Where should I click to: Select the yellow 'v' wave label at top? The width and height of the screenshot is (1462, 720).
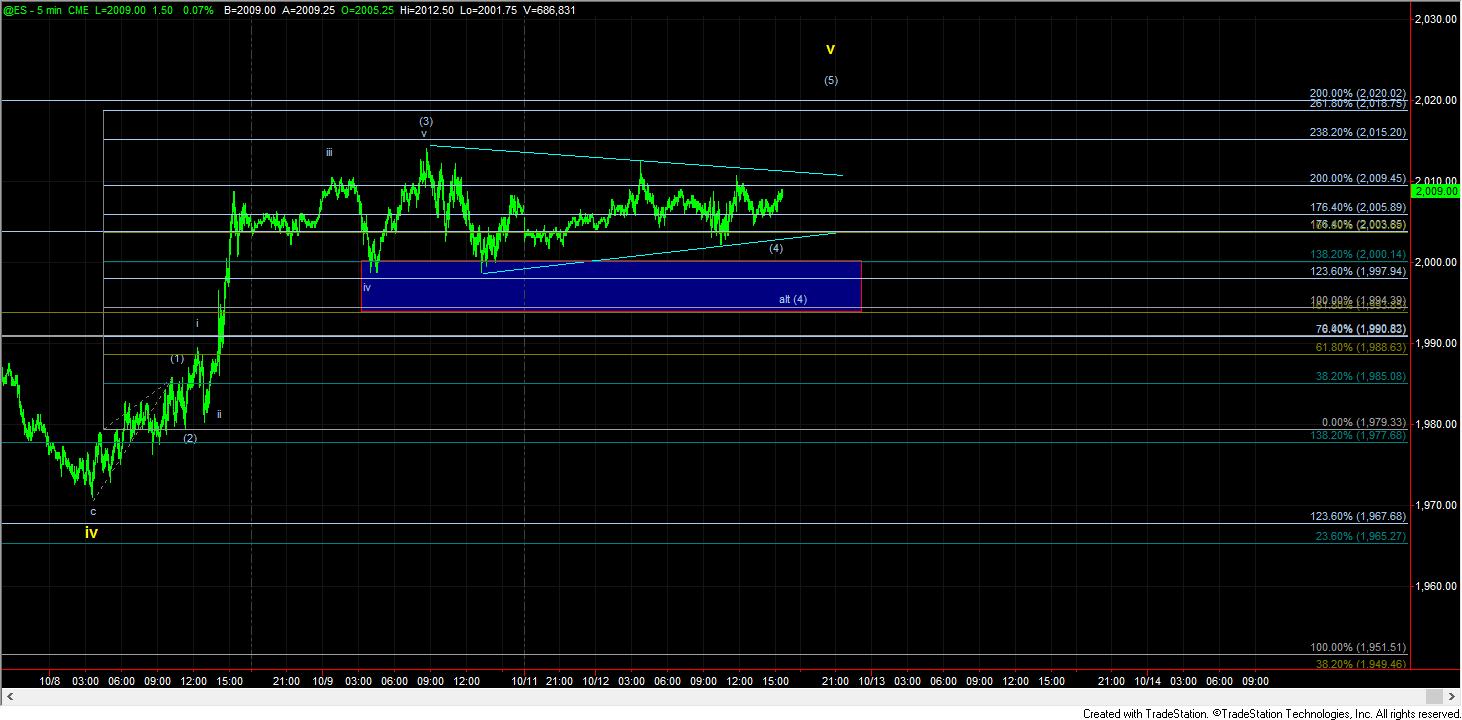[x=830, y=48]
